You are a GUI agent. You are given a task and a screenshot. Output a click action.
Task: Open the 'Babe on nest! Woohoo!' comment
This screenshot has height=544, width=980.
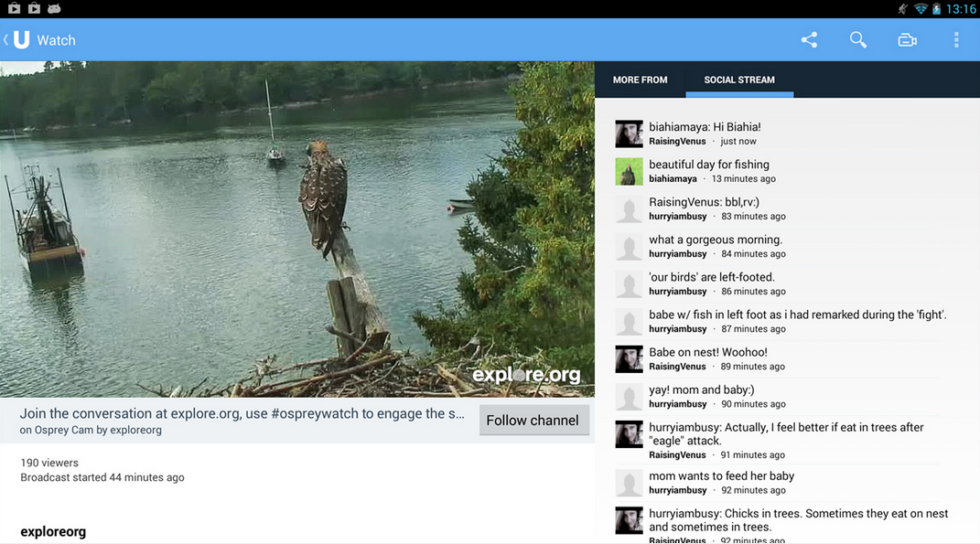pyautogui.click(x=708, y=353)
